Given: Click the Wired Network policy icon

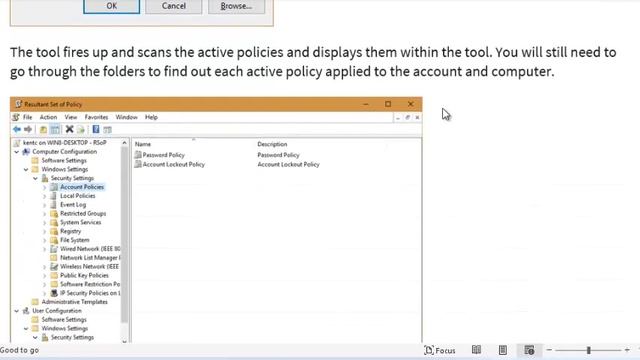Looking at the screenshot, I should pos(54,249).
